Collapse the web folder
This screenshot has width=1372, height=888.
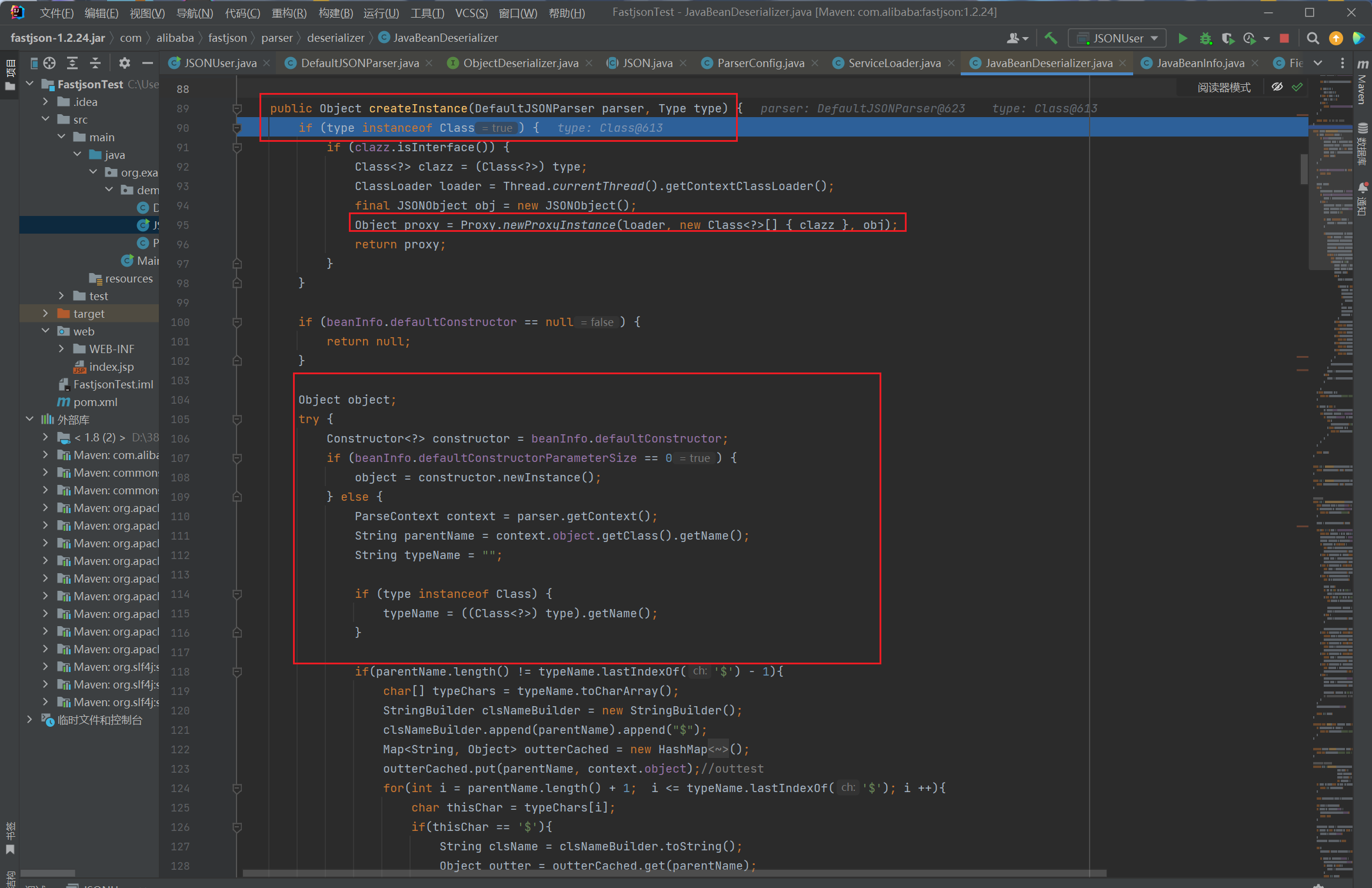pos(45,331)
